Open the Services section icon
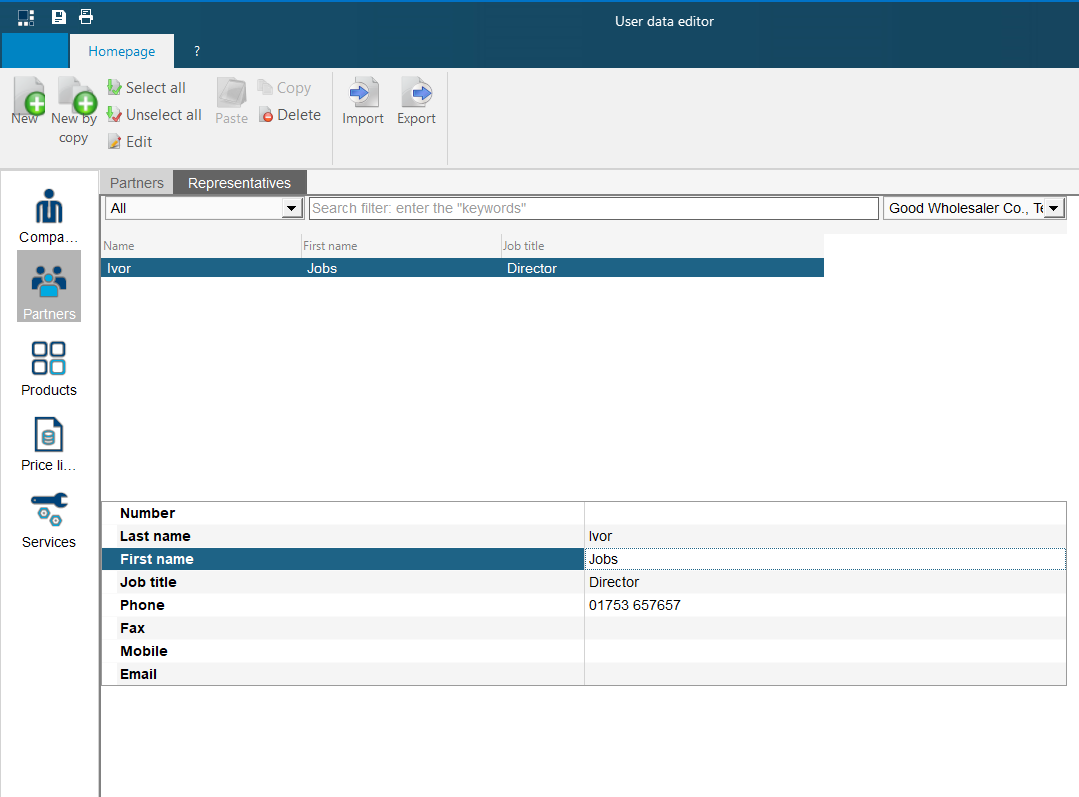1079x797 pixels. tap(48, 514)
